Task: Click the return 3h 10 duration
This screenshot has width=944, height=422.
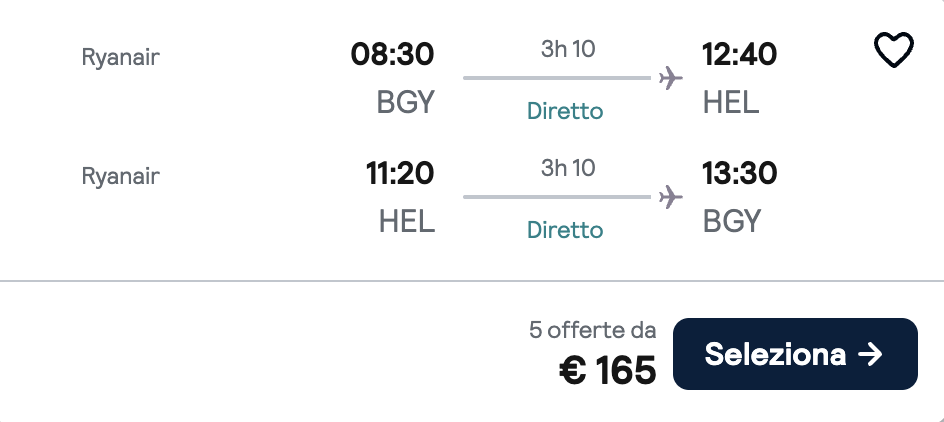Action: tap(568, 167)
